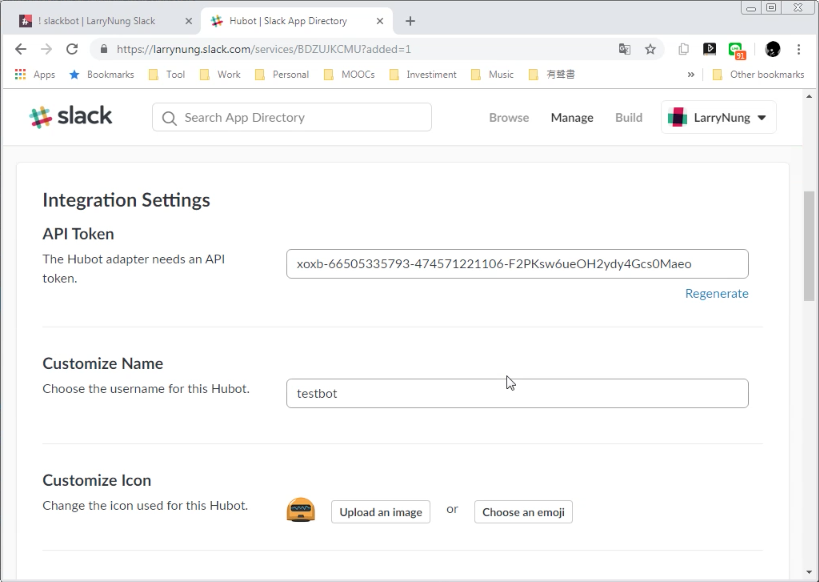Open the Other bookmarks folder
The image size is (819, 582).
(x=758, y=74)
